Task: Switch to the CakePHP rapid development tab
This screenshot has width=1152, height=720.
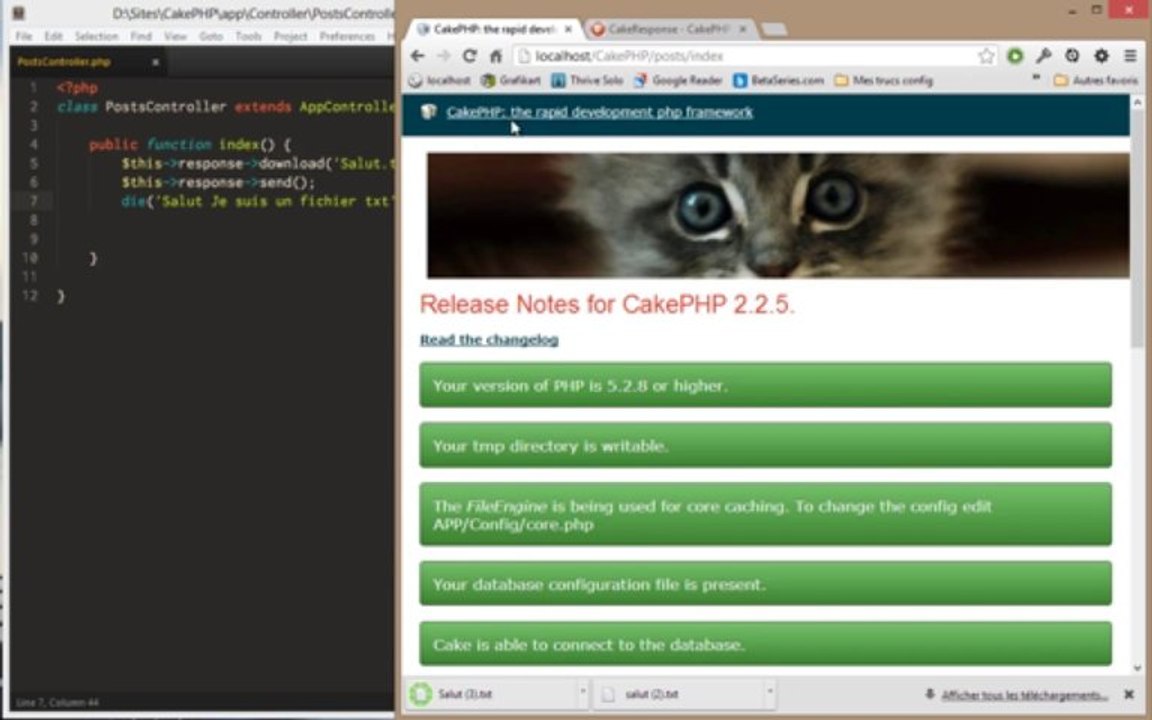Action: pos(494,29)
